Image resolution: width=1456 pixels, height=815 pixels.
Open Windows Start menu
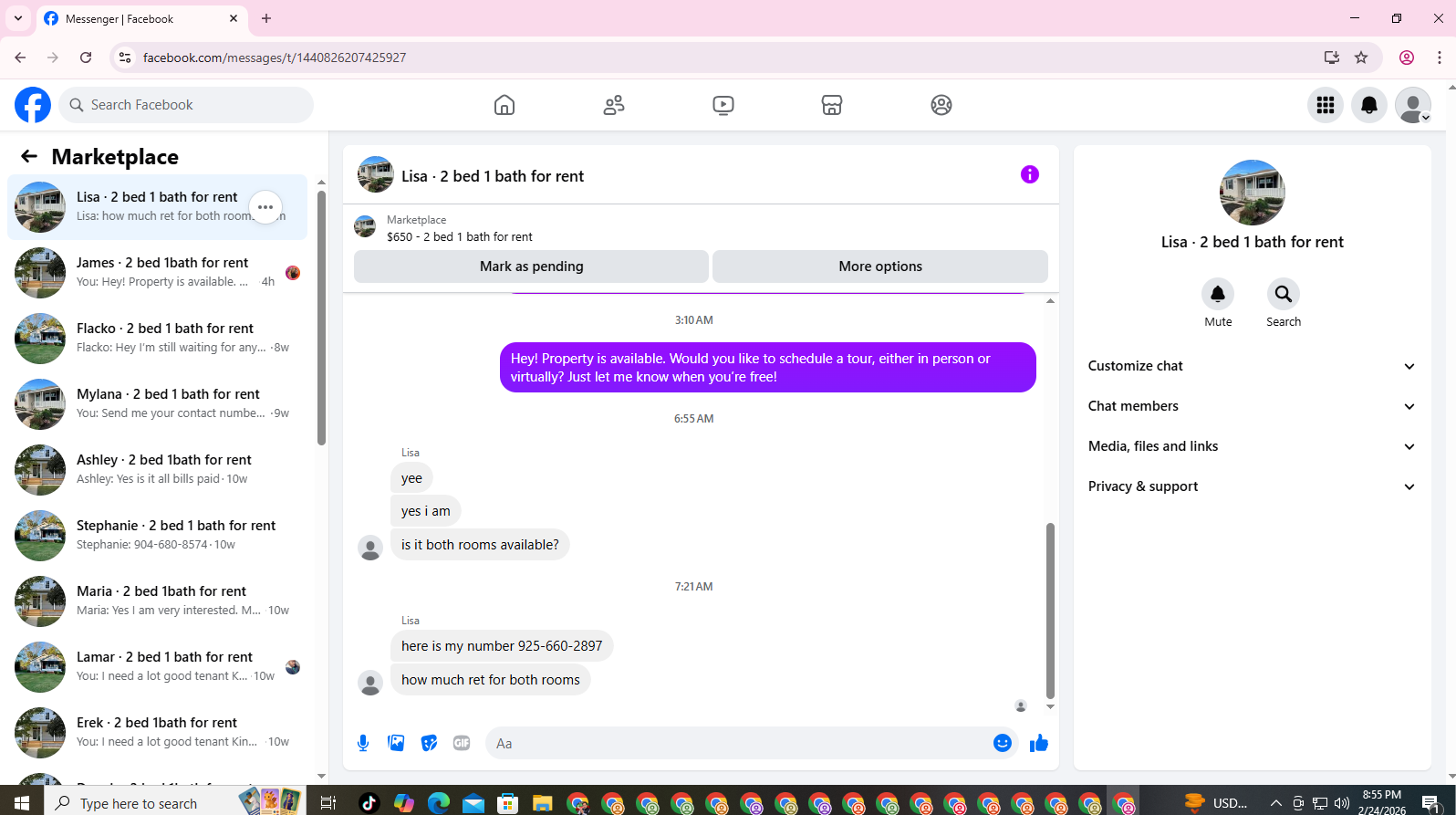[x=22, y=803]
